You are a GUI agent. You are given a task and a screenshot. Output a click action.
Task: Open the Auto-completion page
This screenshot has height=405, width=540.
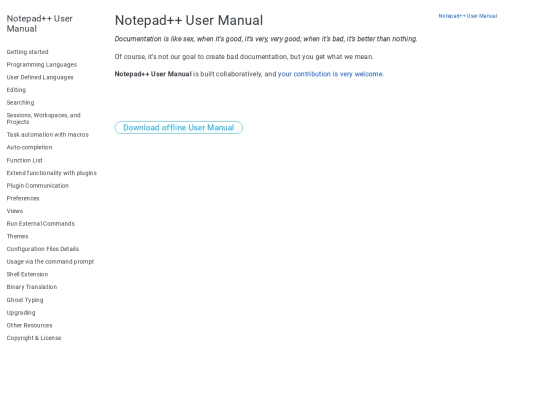pos(29,147)
